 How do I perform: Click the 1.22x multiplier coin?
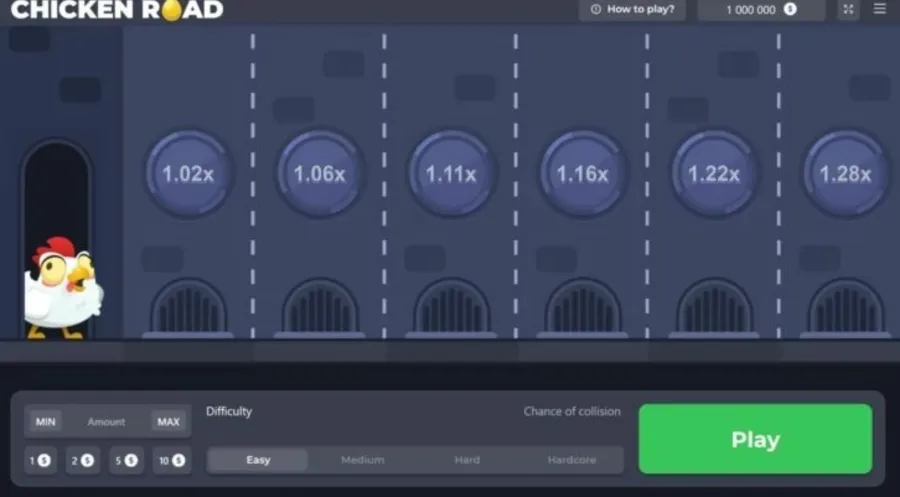click(714, 173)
